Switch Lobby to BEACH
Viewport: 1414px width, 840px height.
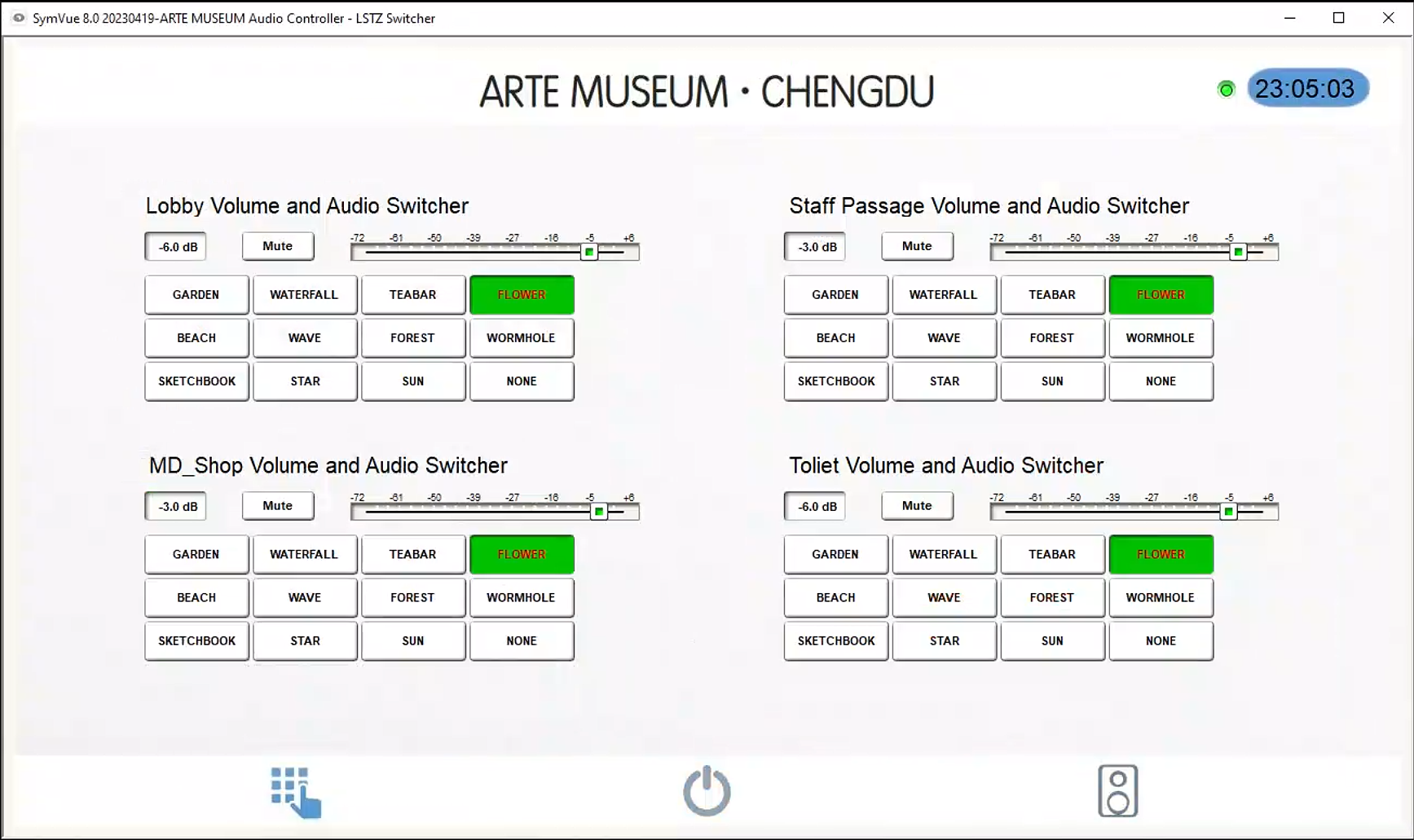tap(196, 338)
